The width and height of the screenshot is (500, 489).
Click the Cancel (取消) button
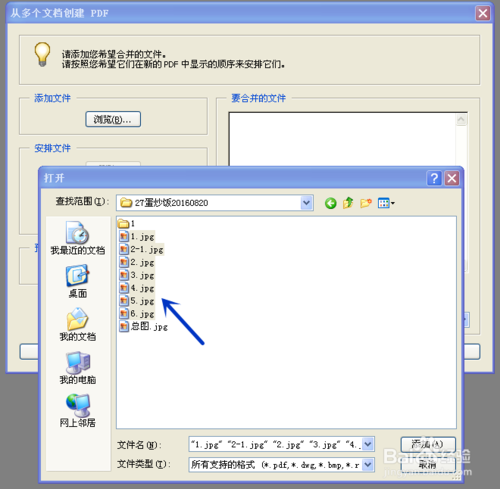point(428,464)
